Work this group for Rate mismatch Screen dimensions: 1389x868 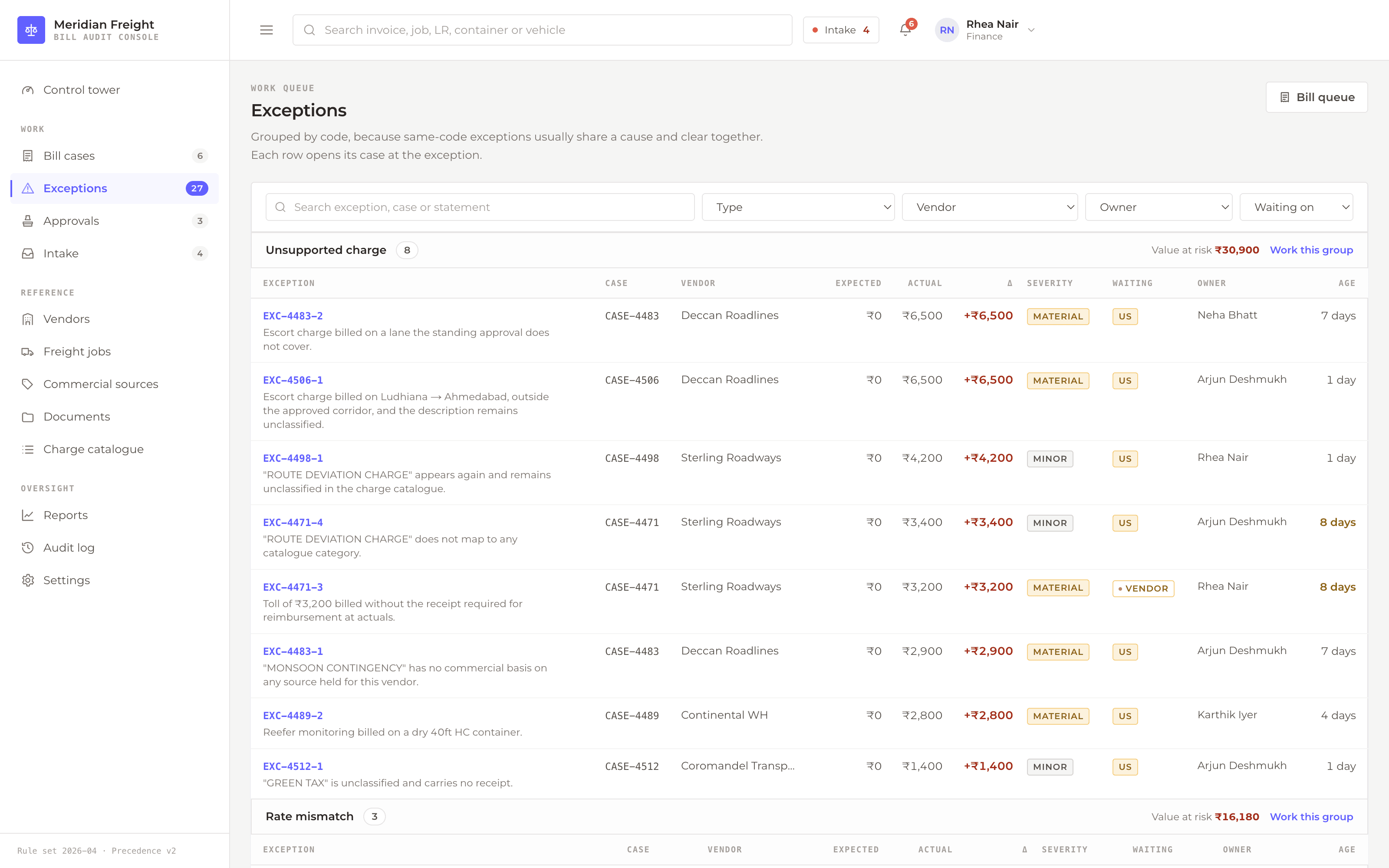click(1311, 817)
